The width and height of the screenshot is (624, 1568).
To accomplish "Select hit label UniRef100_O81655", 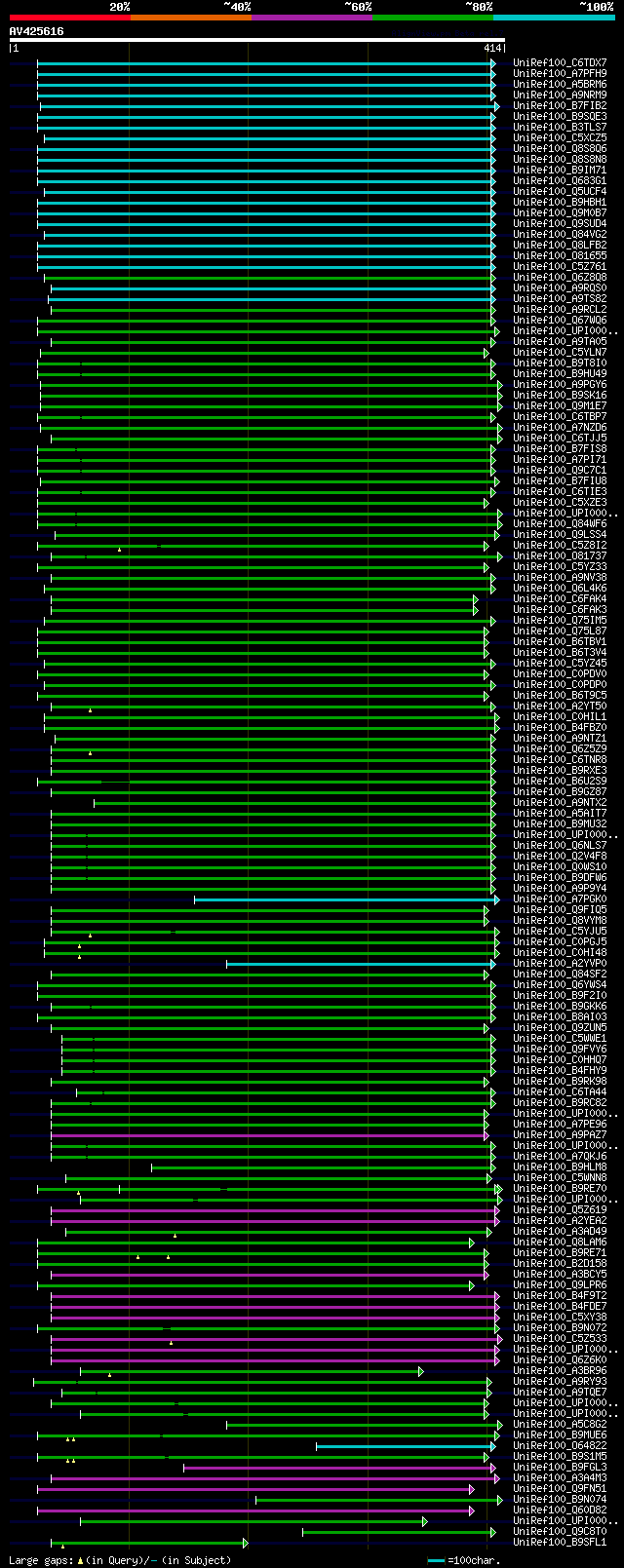I will (560, 255).
